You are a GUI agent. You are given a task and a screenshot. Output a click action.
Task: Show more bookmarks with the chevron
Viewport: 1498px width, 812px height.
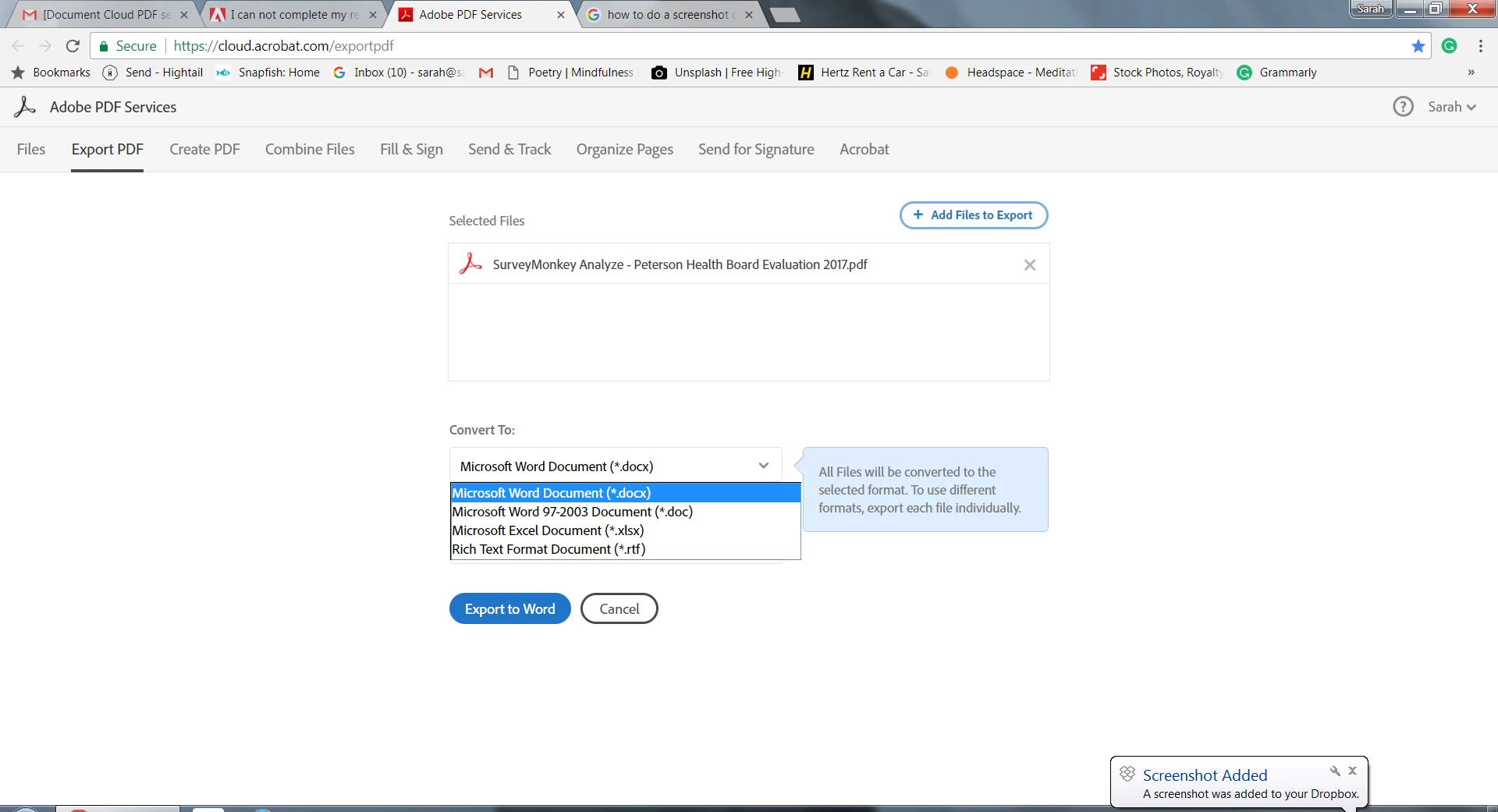1471,73
